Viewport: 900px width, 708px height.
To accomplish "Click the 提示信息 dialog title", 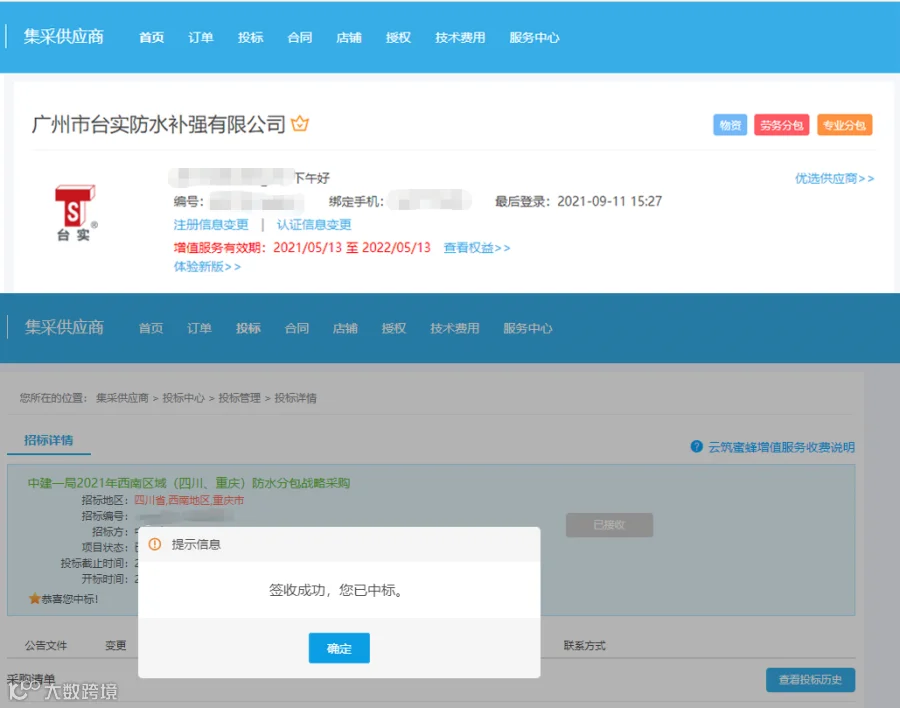I will coord(196,544).
